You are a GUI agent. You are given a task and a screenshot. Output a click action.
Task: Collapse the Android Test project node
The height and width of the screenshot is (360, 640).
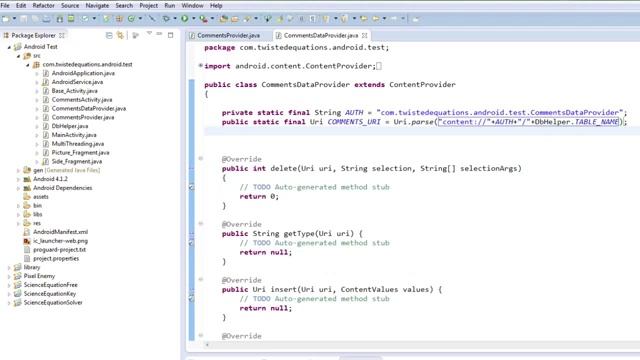point(9,47)
